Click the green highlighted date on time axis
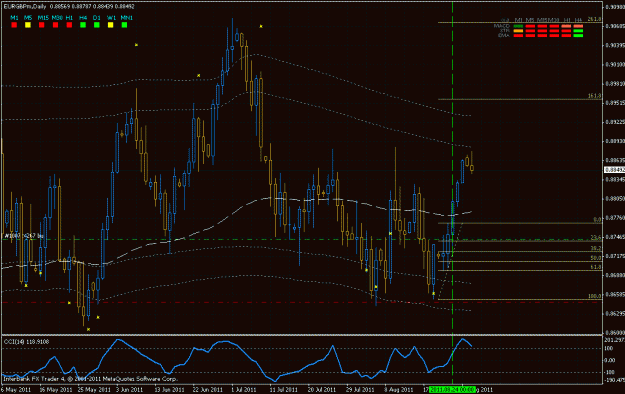Image resolution: width=625 pixels, height=394 pixels. [452, 390]
